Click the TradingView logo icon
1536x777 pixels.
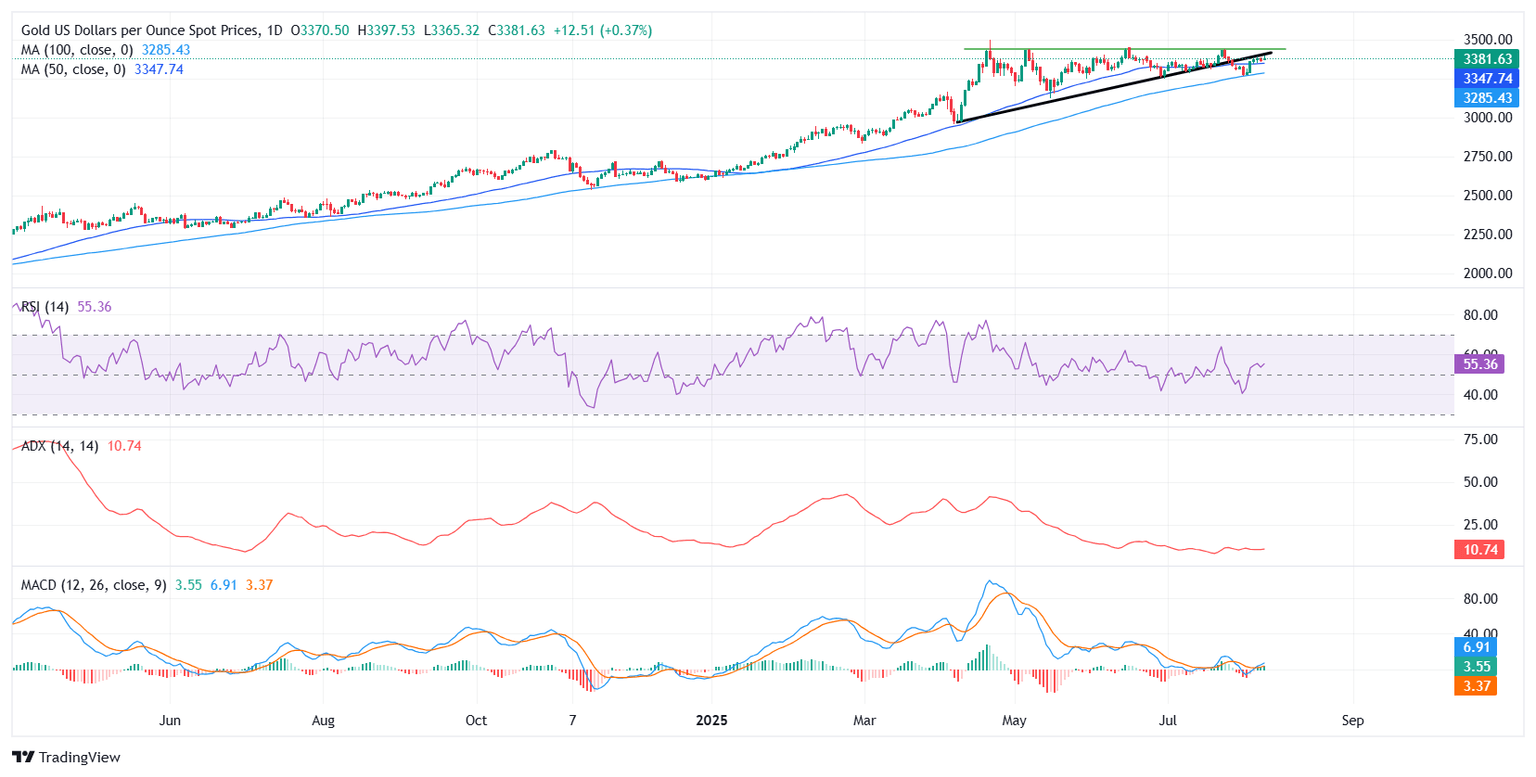tap(22, 757)
